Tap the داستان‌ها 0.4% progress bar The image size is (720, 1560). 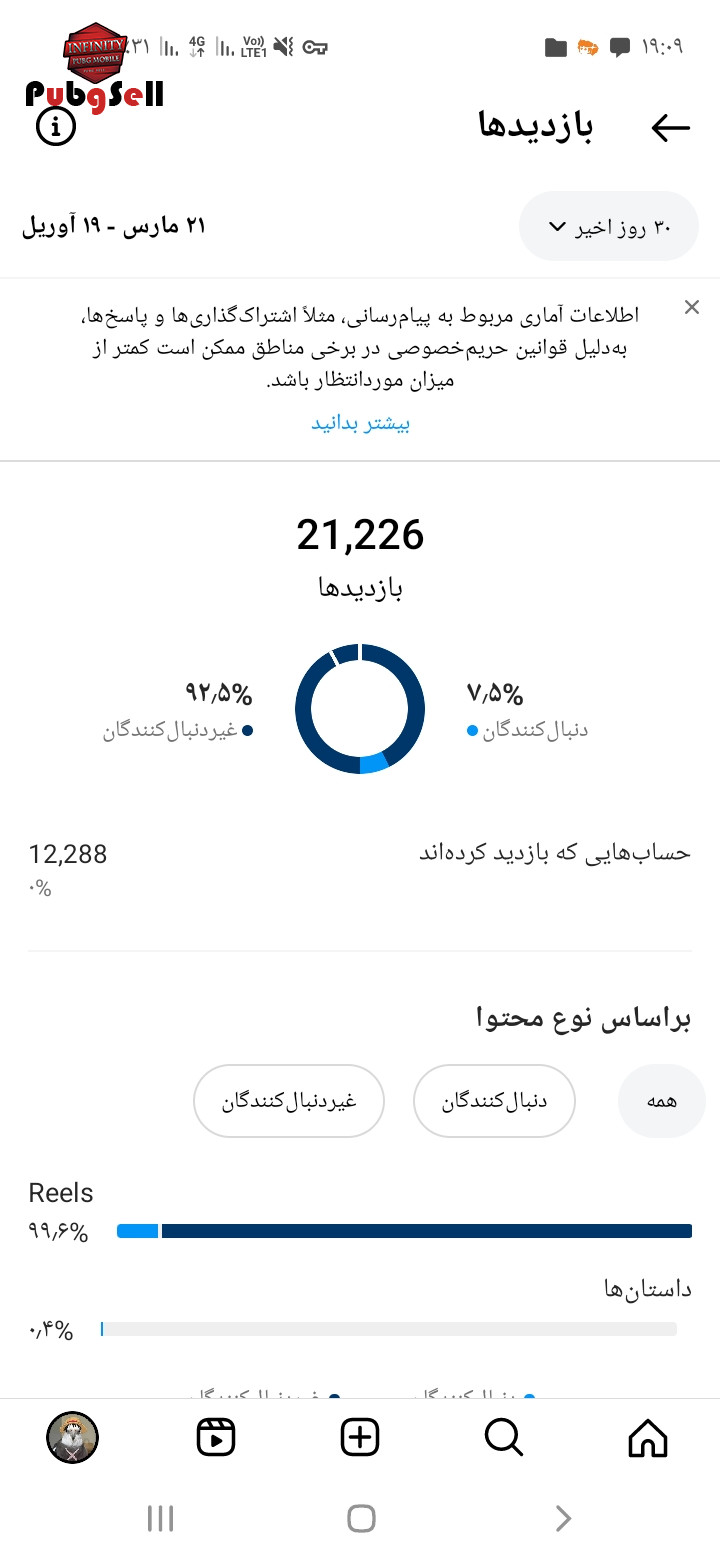point(389,1329)
